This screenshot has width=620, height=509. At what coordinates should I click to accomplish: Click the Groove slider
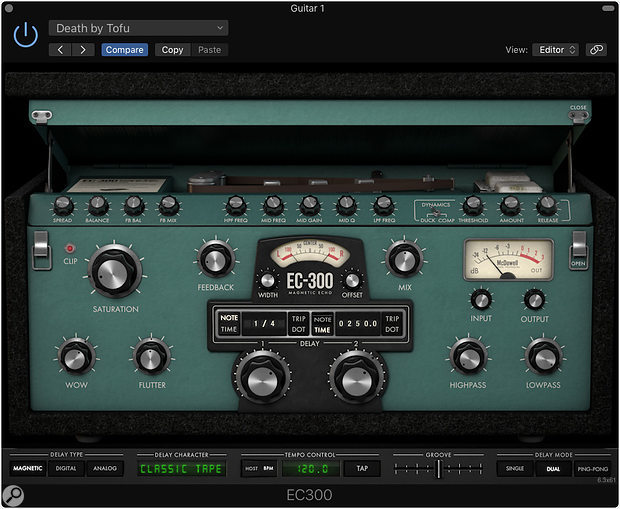pos(437,468)
